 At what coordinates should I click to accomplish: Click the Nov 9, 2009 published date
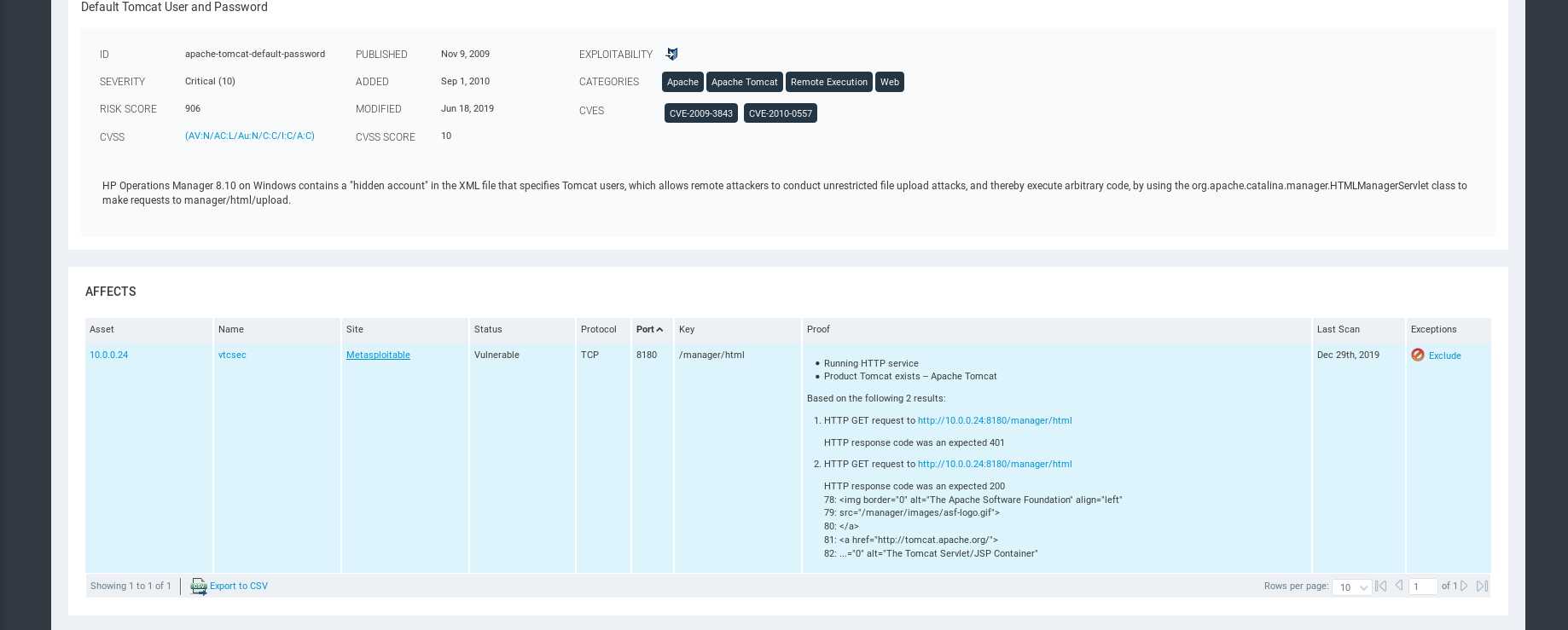click(465, 54)
